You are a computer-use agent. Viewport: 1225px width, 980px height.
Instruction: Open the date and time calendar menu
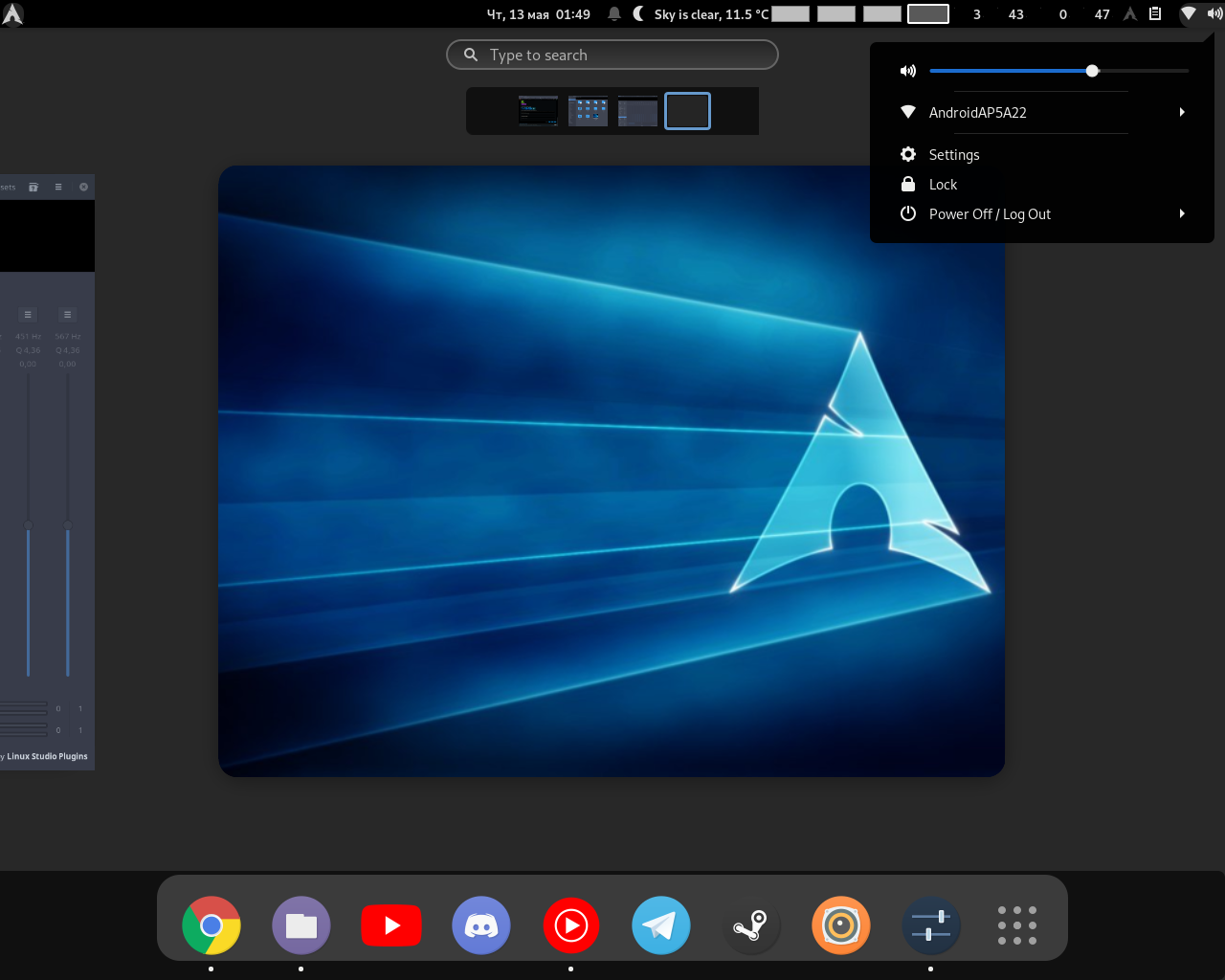tap(539, 13)
